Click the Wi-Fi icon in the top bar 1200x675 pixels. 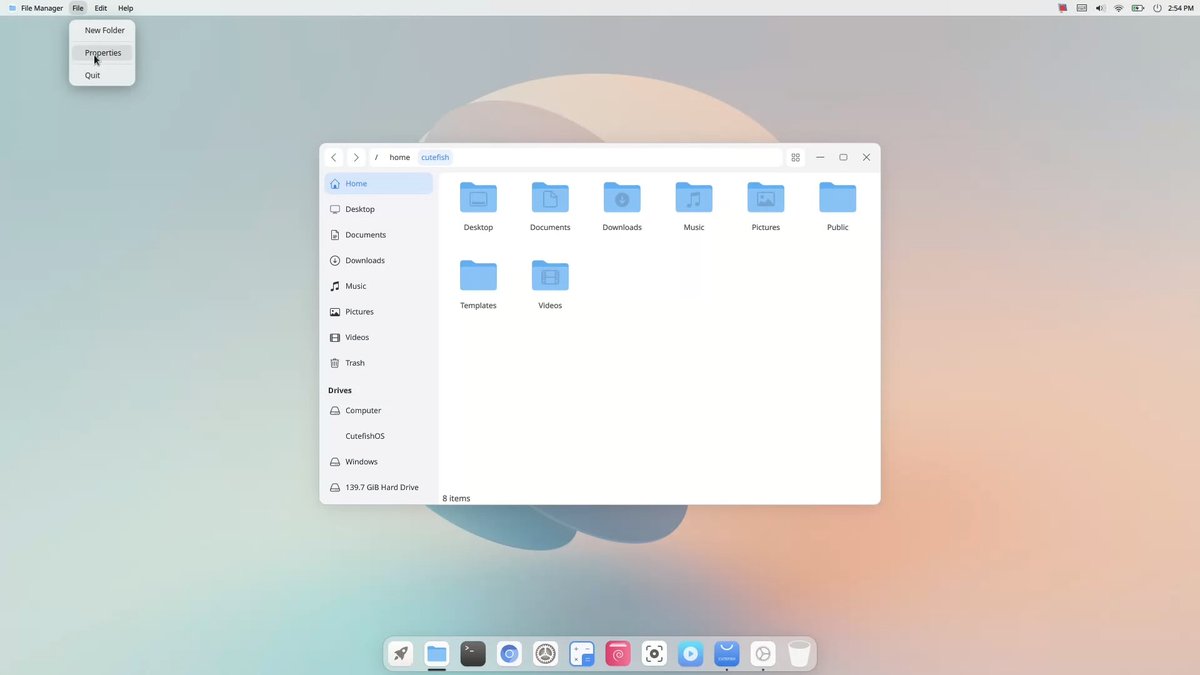point(1119,8)
